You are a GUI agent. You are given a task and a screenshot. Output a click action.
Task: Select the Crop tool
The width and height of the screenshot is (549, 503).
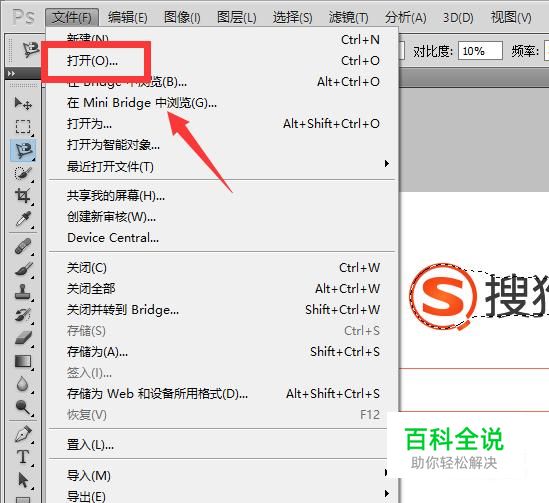click(x=23, y=196)
